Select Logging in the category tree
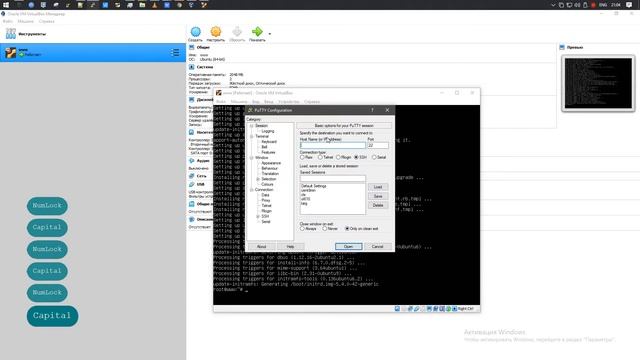640x360 pixels. (268, 131)
